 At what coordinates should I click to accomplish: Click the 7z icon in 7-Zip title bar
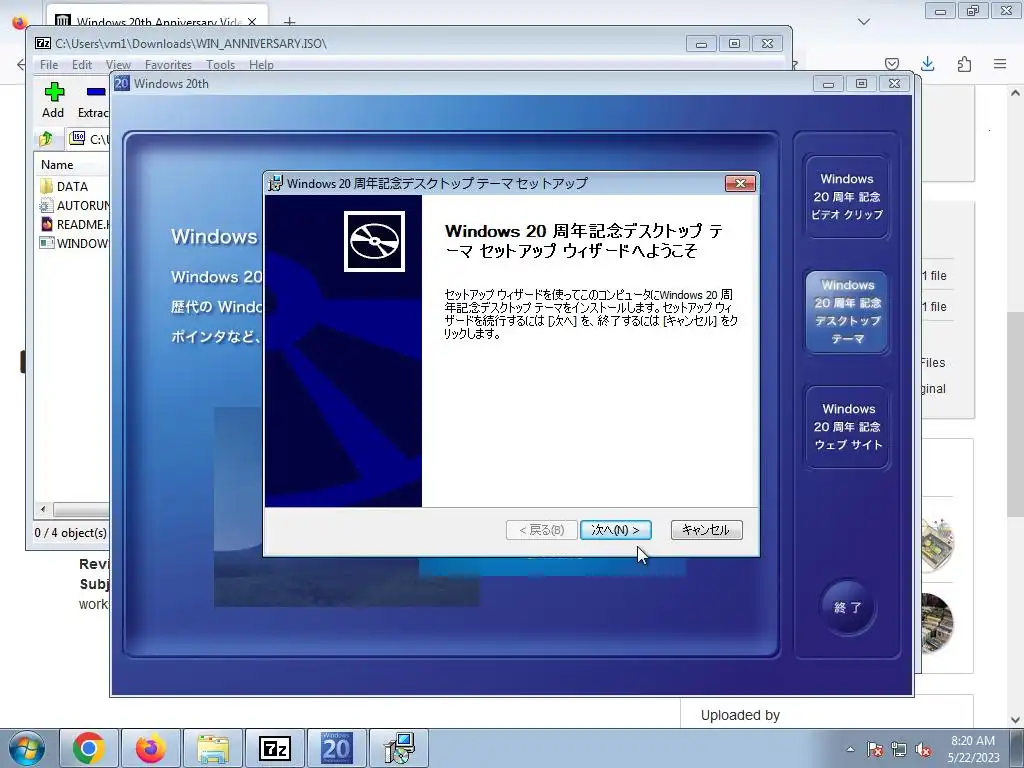[43, 43]
